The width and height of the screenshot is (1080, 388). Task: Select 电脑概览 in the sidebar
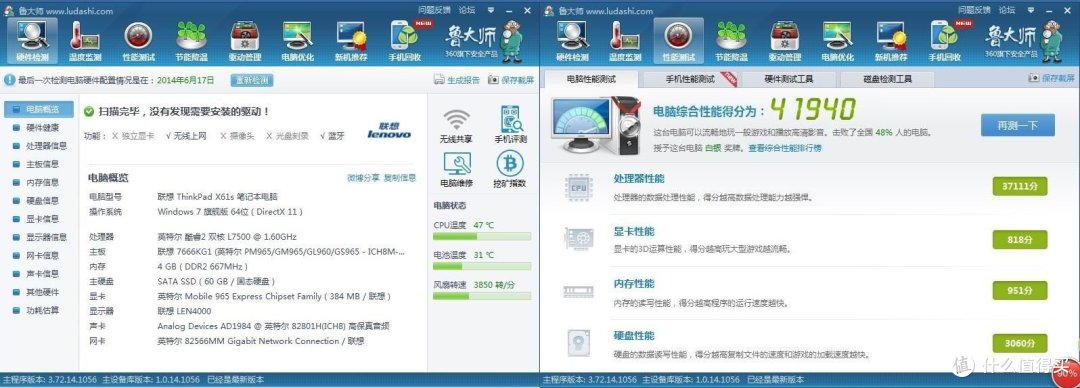[39, 109]
